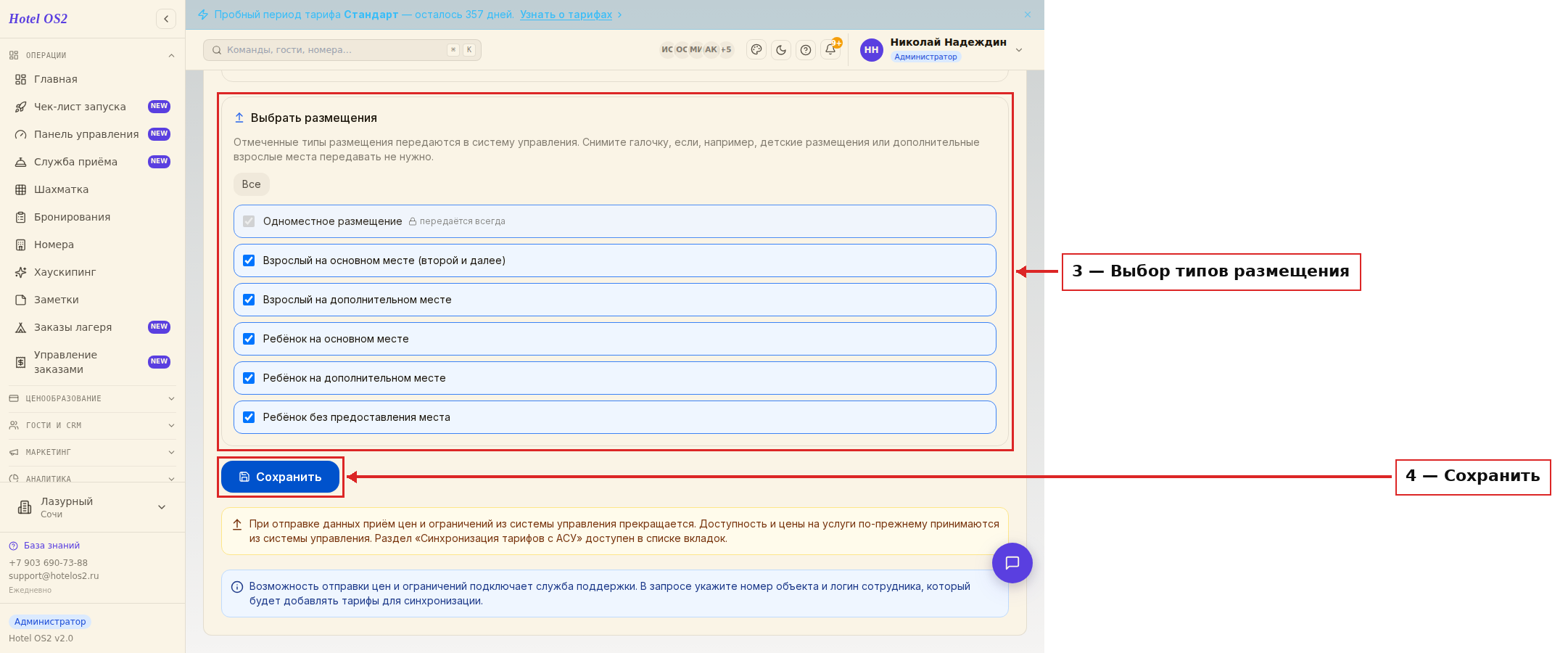Go to Бронирования

[92, 217]
